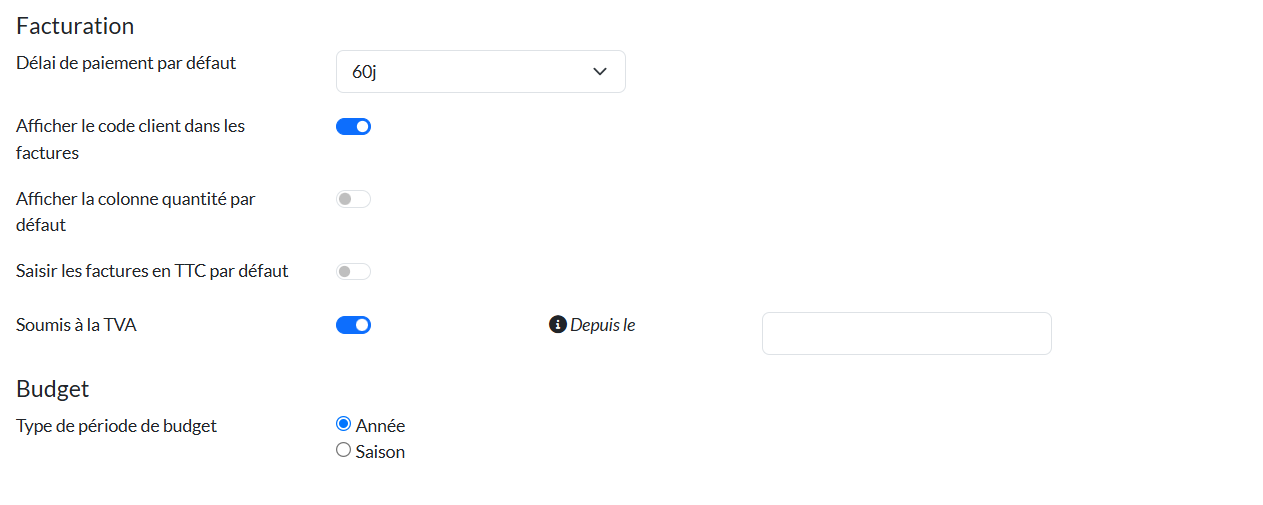Select the Année radio button circle

point(344,424)
